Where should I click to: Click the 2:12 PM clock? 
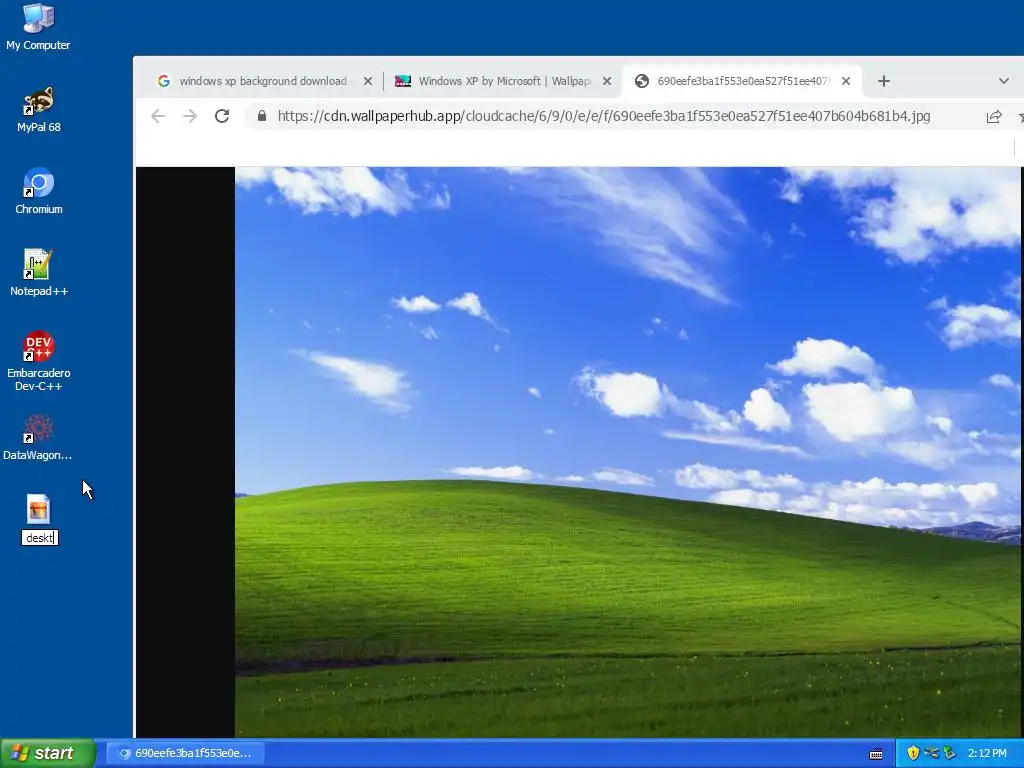[x=987, y=753]
